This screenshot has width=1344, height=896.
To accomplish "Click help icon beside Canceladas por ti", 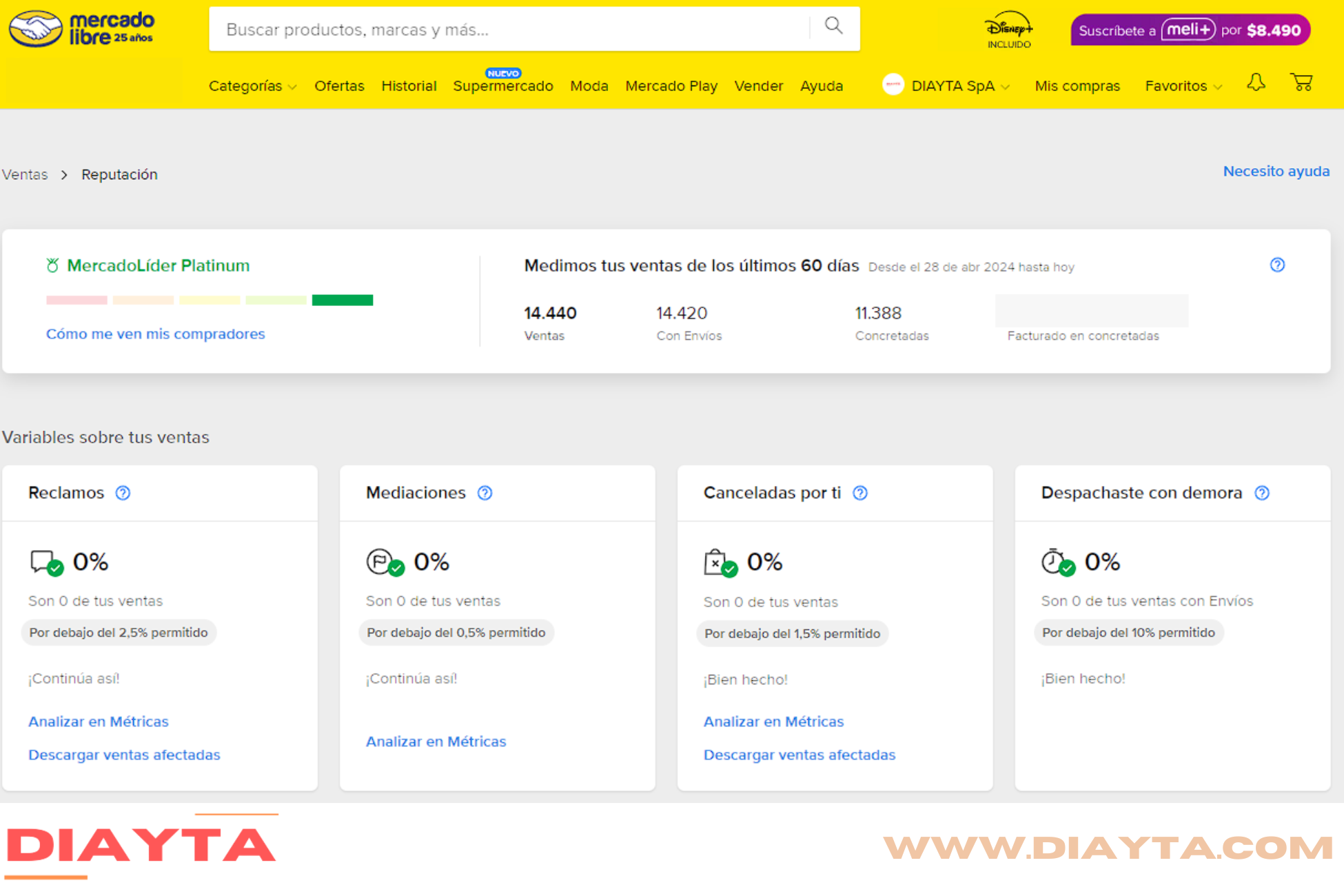I will click(860, 493).
